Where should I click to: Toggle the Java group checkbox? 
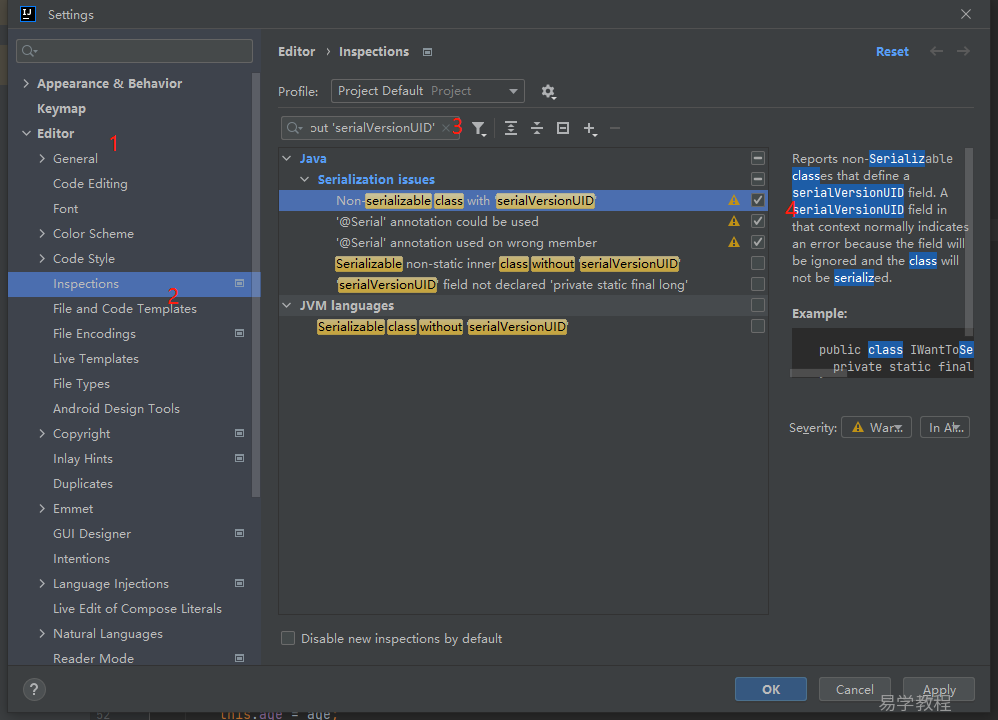click(757, 158)
